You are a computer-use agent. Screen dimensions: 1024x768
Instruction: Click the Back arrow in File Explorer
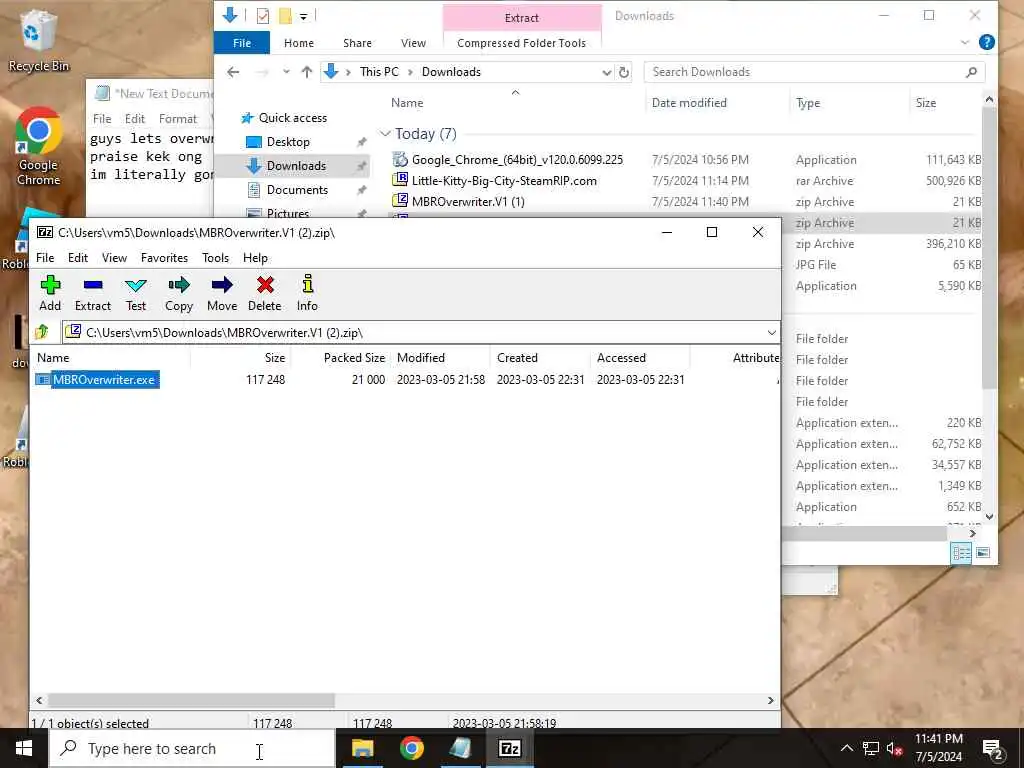[x=233, y=72]
